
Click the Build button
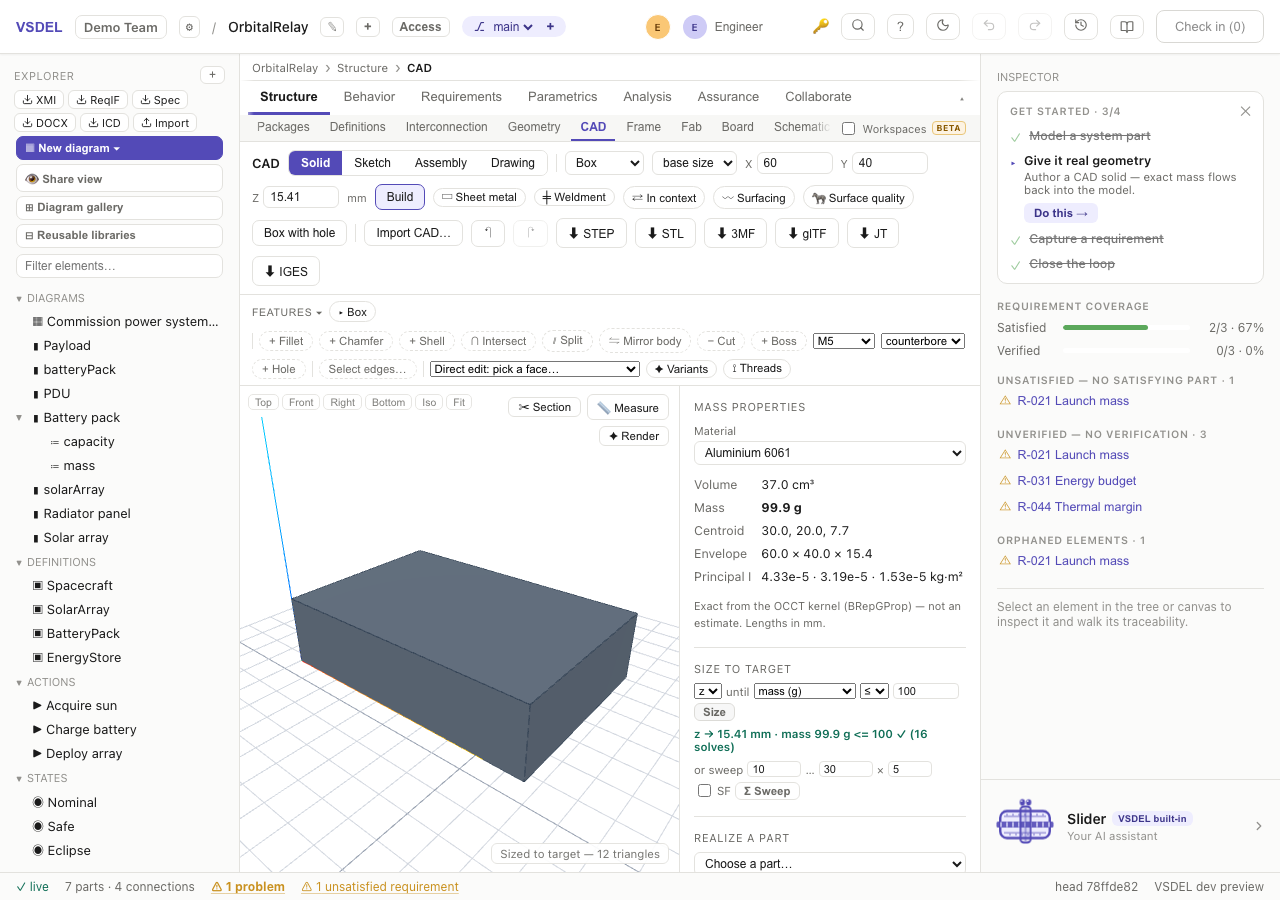pyautogui.click(x=400, y=197)
